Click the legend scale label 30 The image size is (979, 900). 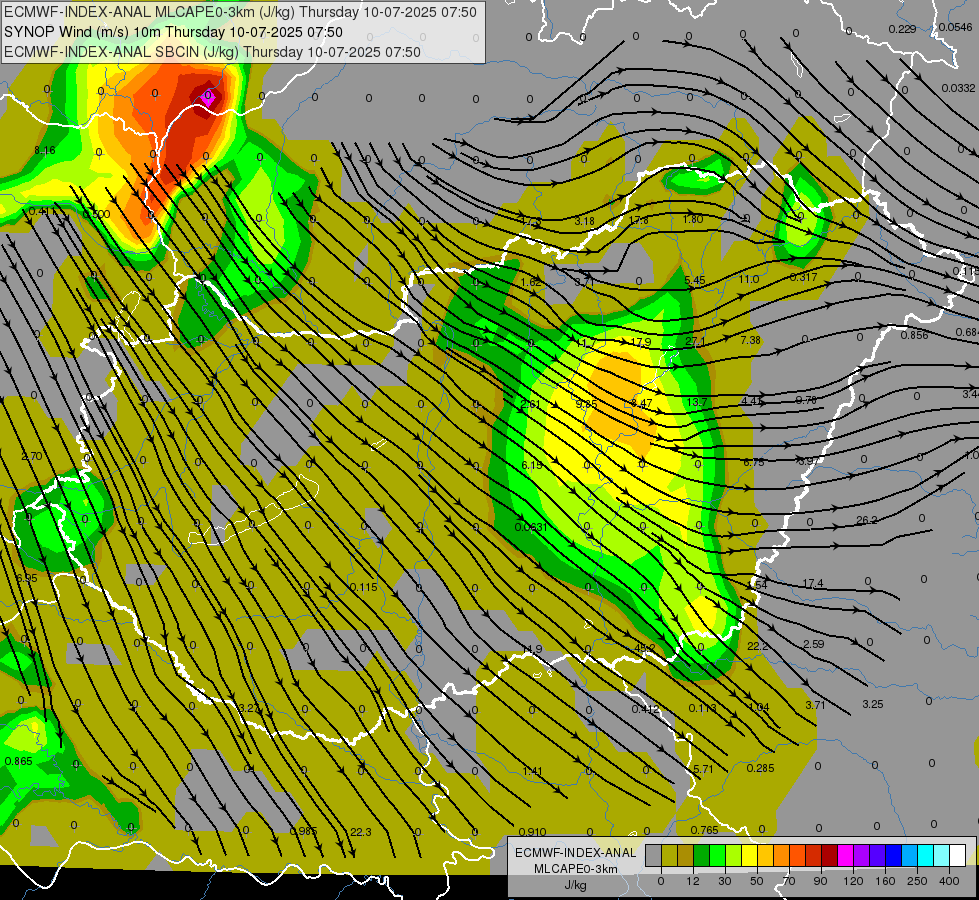click(x=725, y=881)
